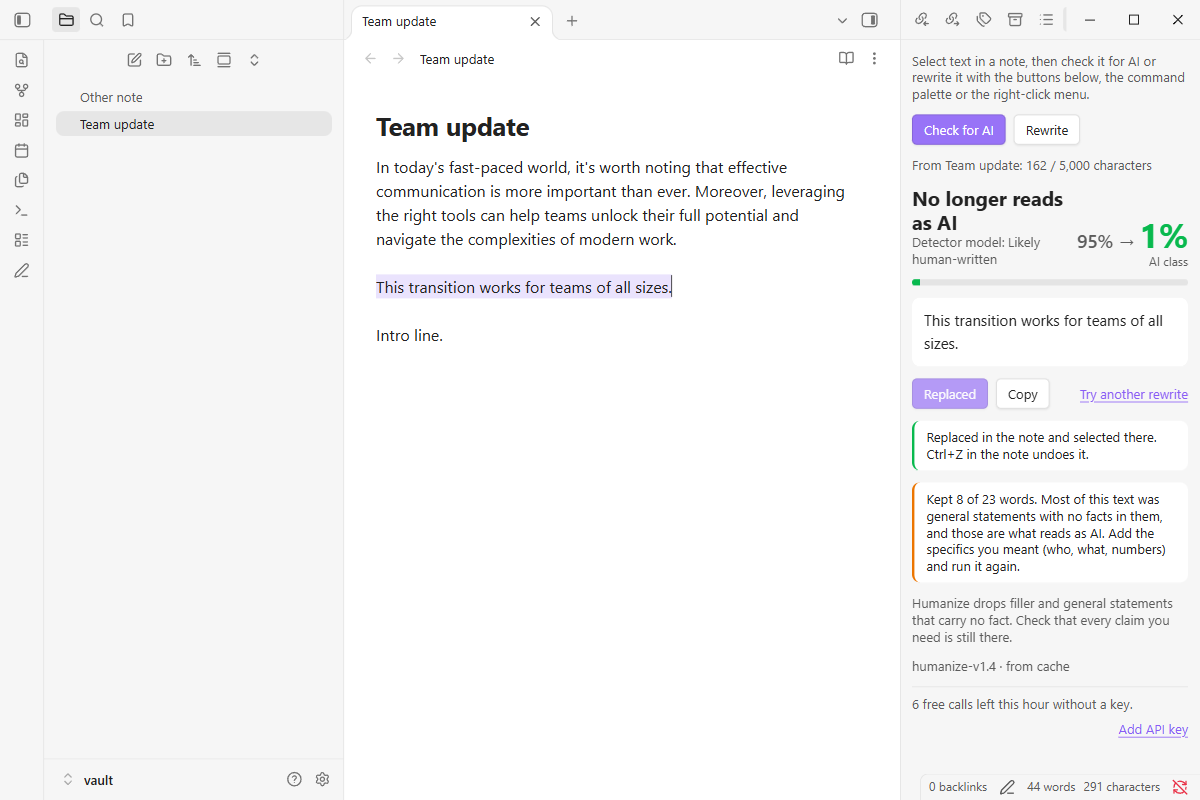
Task: Click the 291 characters status counter
Action: coord(1121,787)
